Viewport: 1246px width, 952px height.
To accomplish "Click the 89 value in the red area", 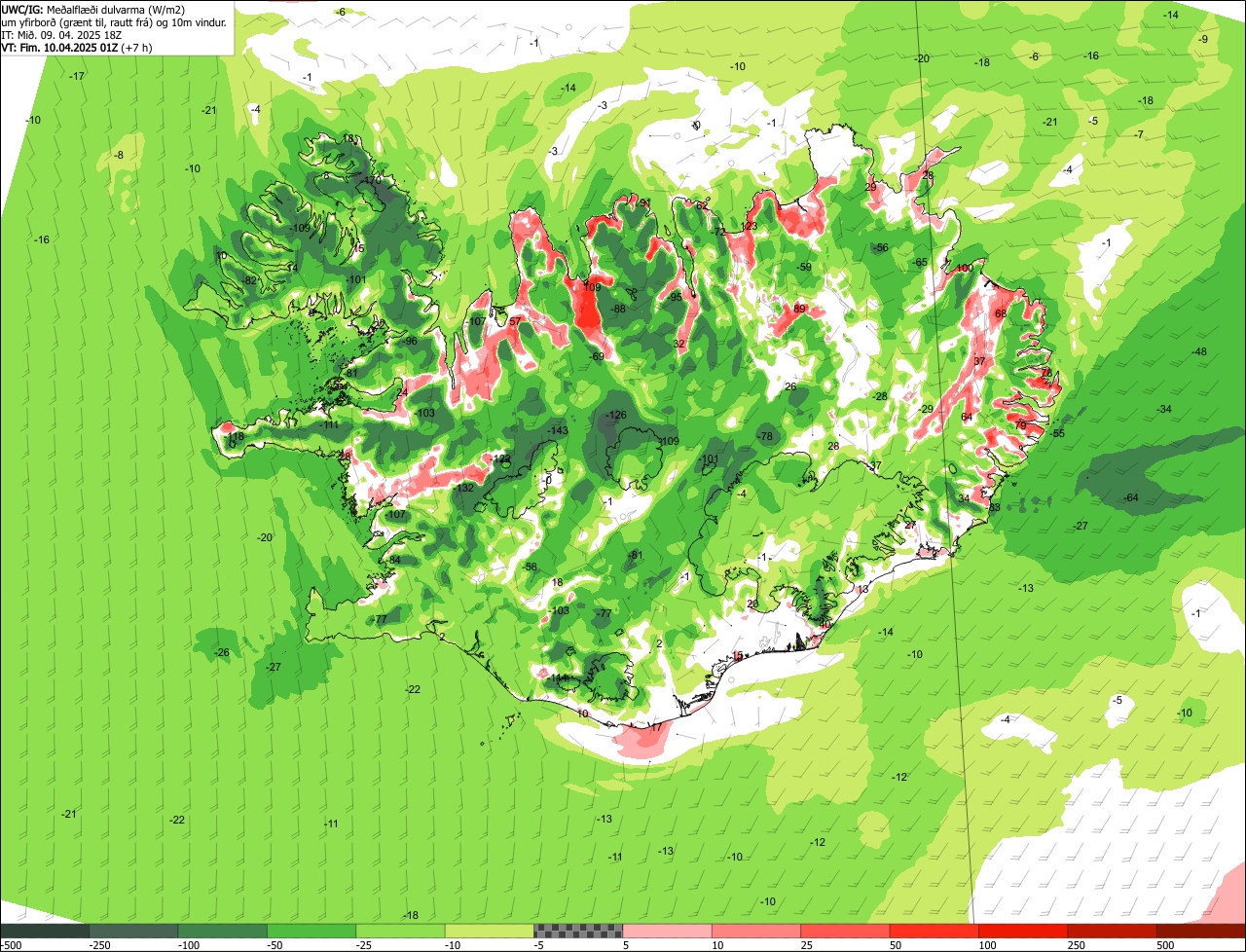I will (799, 309).
